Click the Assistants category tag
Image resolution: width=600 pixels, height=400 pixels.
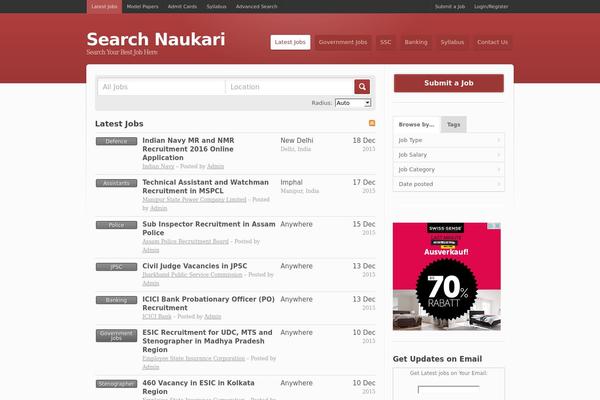pyautogui.click(x=116, y=183)
